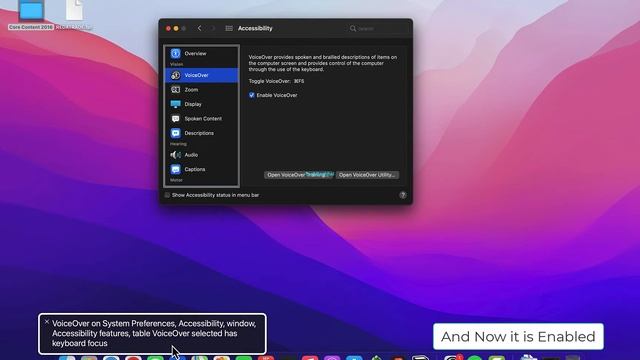Image resolution: width=640 pixels, height=360 pixels.
Task: Select VoiceOver in the sidebar
Action: 202,75
